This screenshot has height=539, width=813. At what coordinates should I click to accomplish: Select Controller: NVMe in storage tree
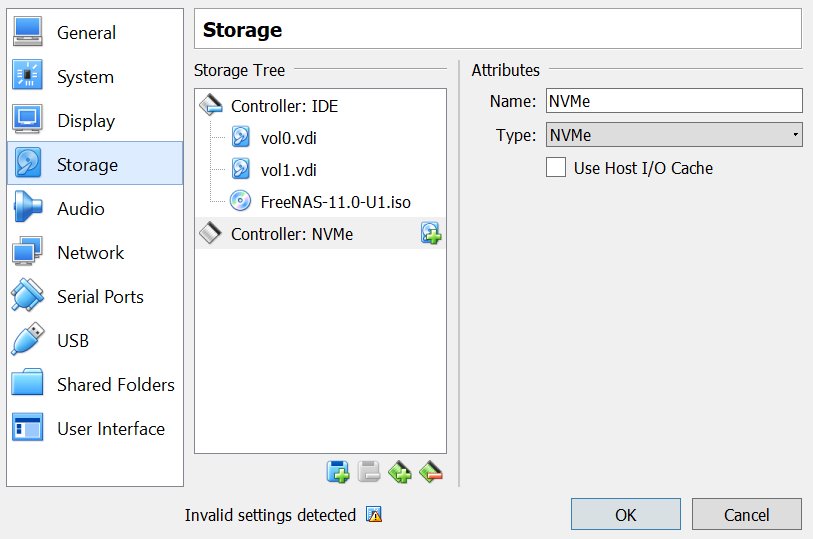tap(320, 233)
